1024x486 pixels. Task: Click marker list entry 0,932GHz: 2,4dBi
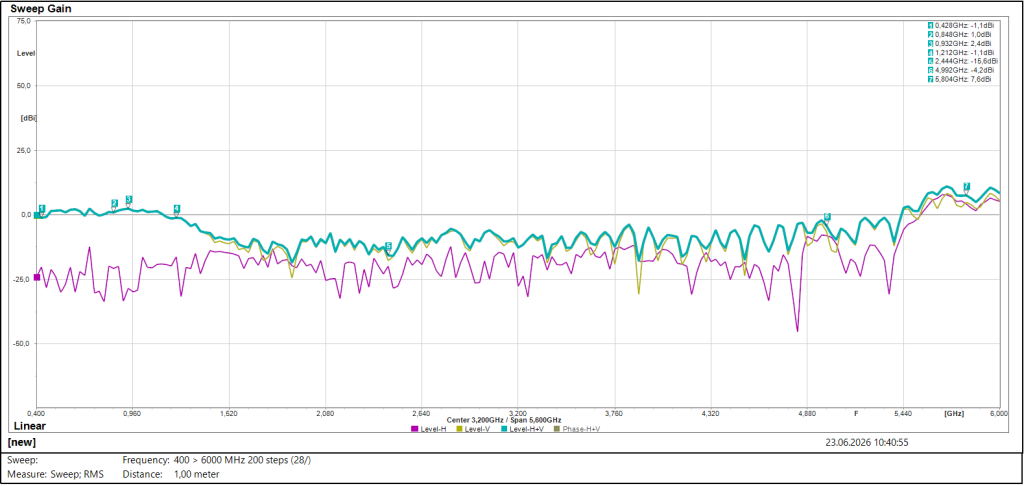[x=960, y=43]
